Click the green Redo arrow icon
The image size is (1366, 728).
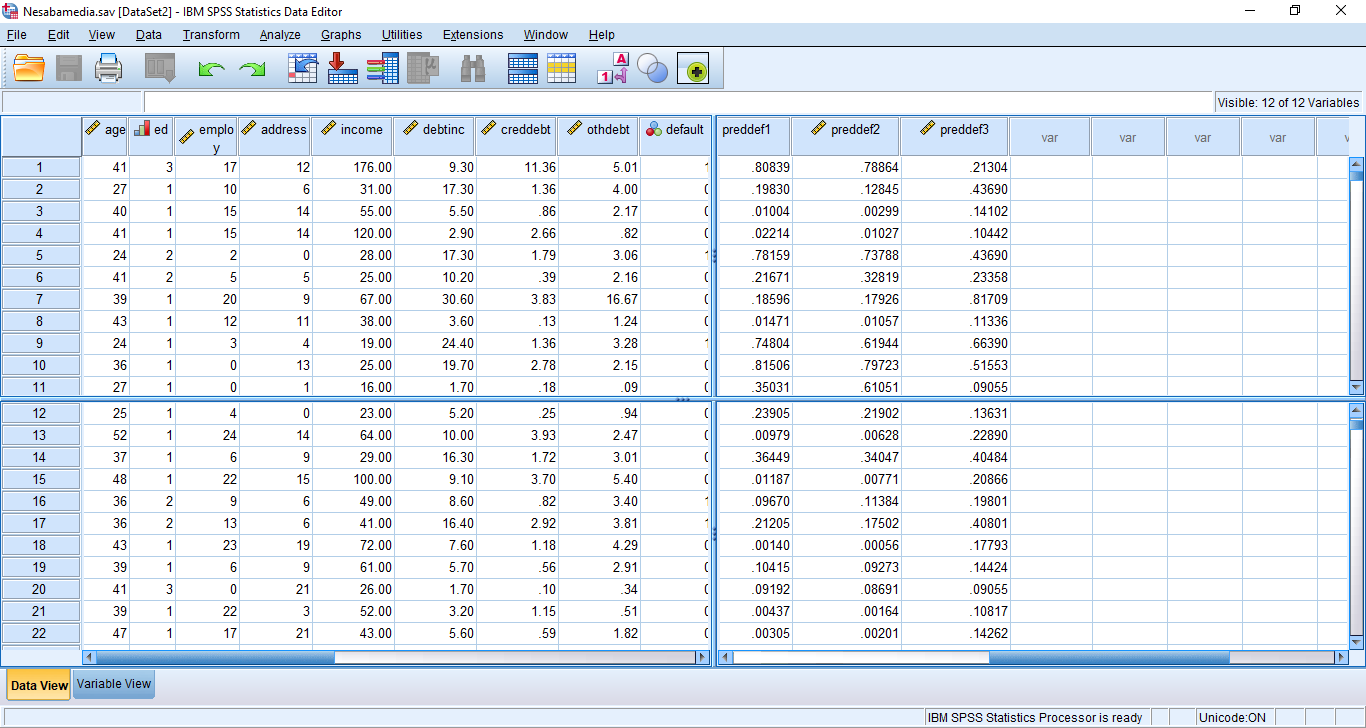pyautogui.click(x=252, y=68)
